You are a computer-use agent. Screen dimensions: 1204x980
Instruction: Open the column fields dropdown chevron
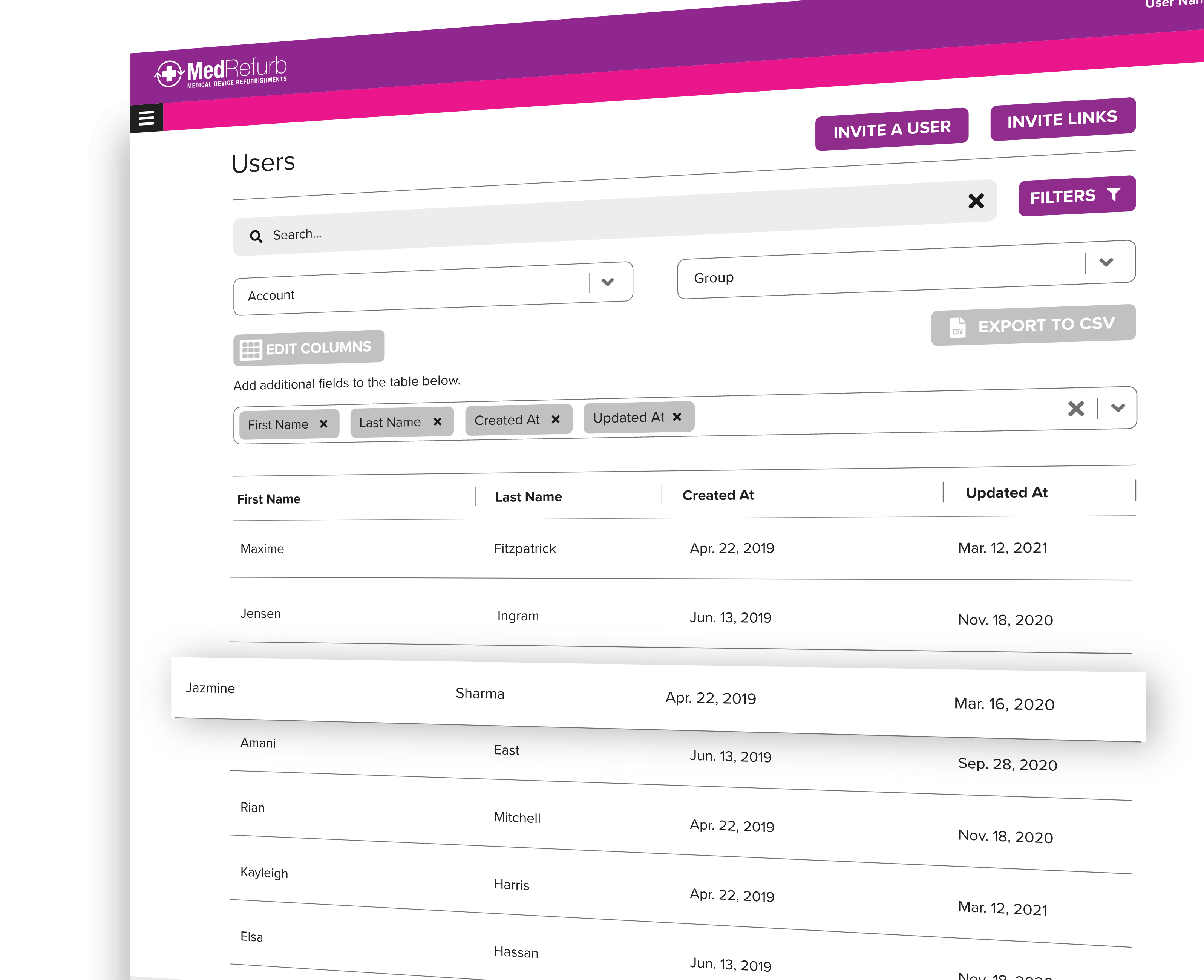tap(1118, 407)
